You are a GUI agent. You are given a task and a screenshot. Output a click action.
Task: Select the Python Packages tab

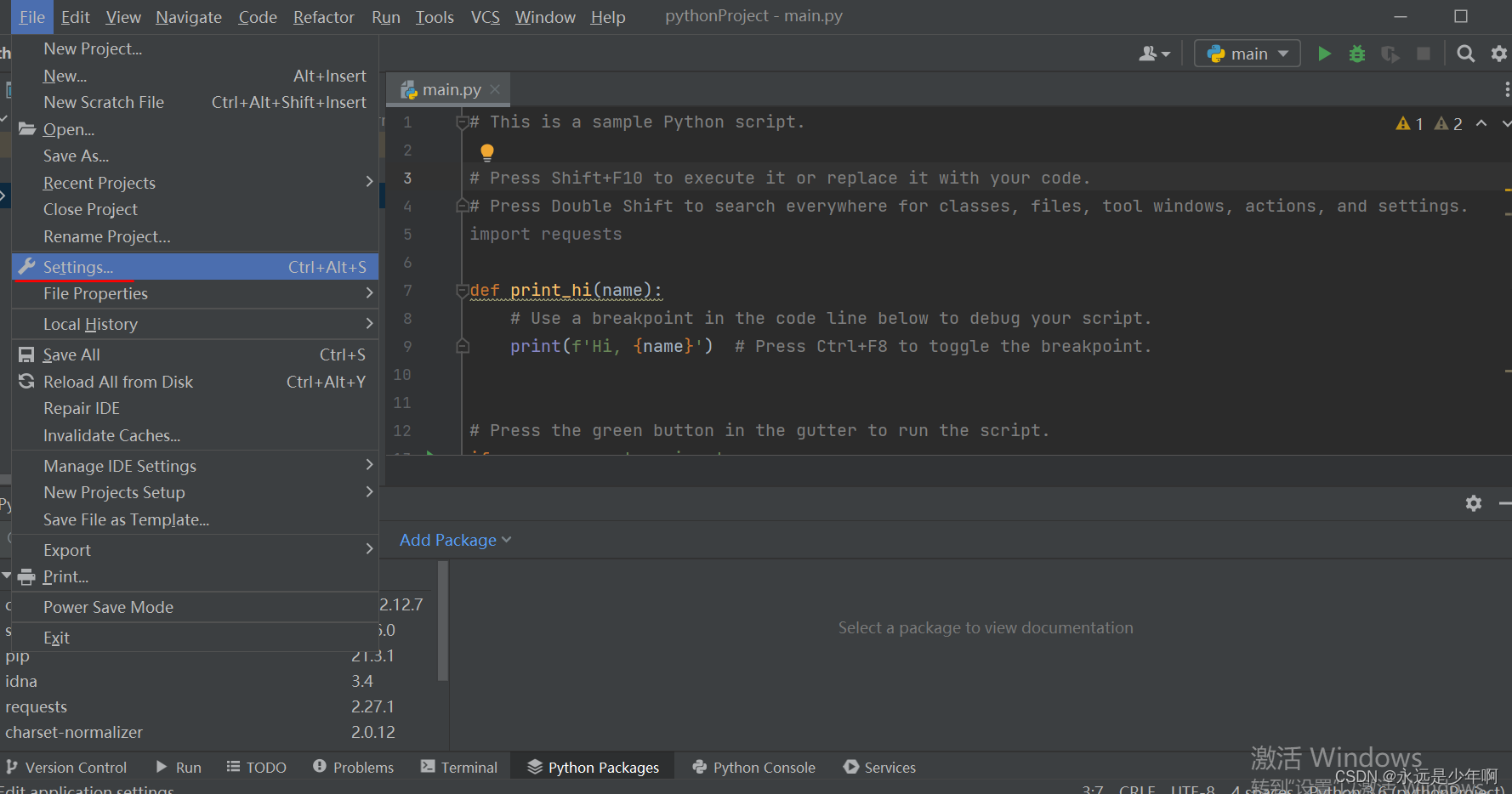(x=594, y=767)
